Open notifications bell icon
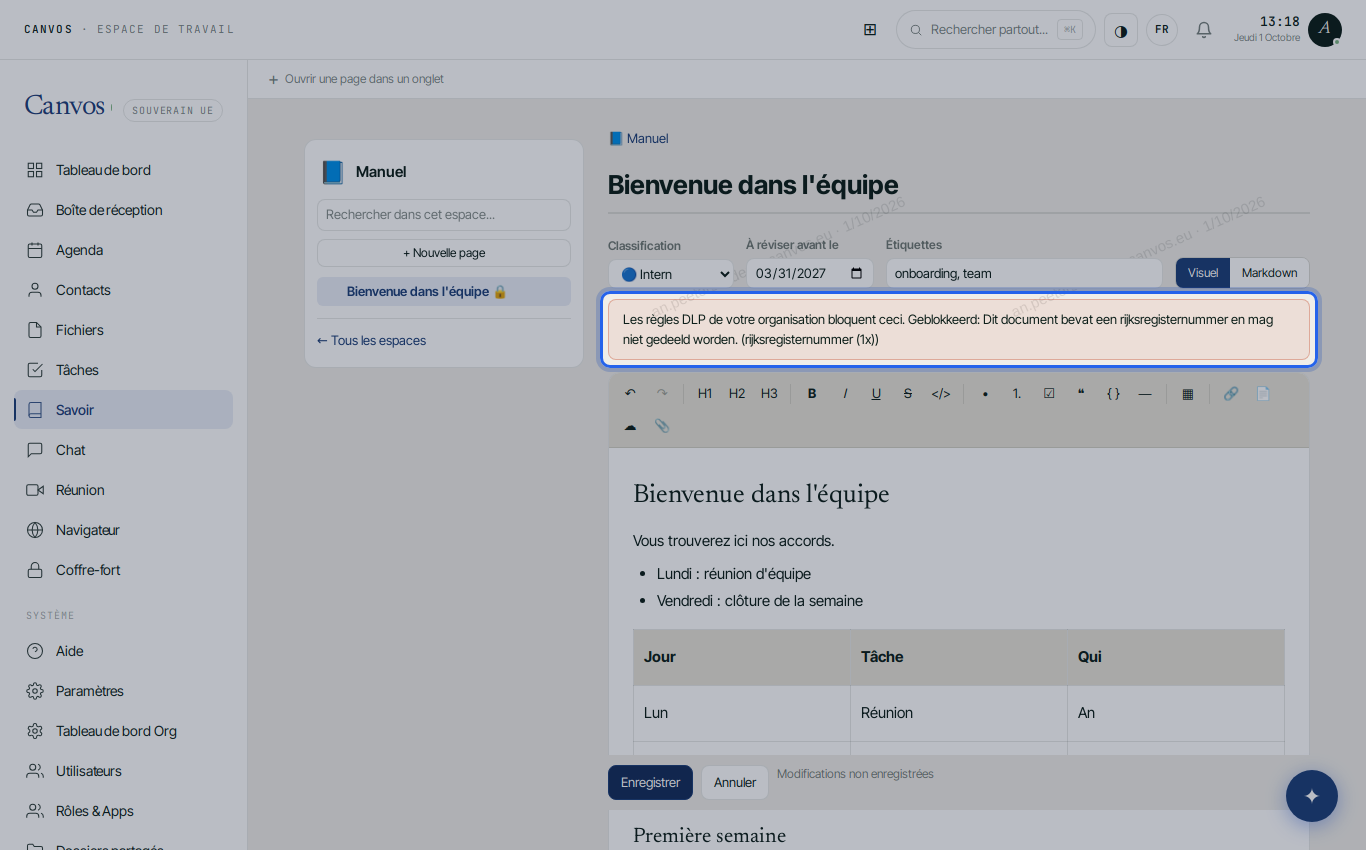Image resolution: width=1366 pixels, height=850 pixels. click(x=1204, y=30)
